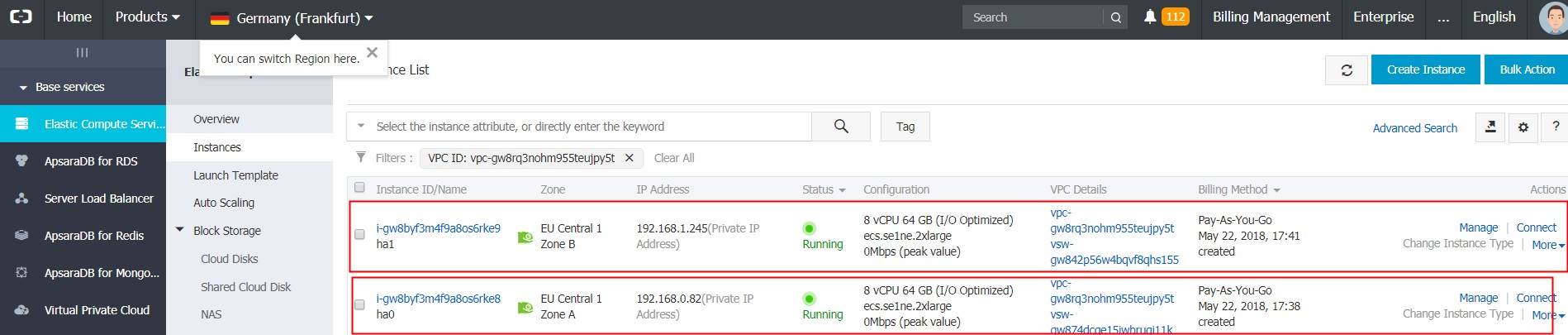This screenshot has height=335, width=1568.
Task: Open the column settings gear icon
Action: [x=1523, y=127]
